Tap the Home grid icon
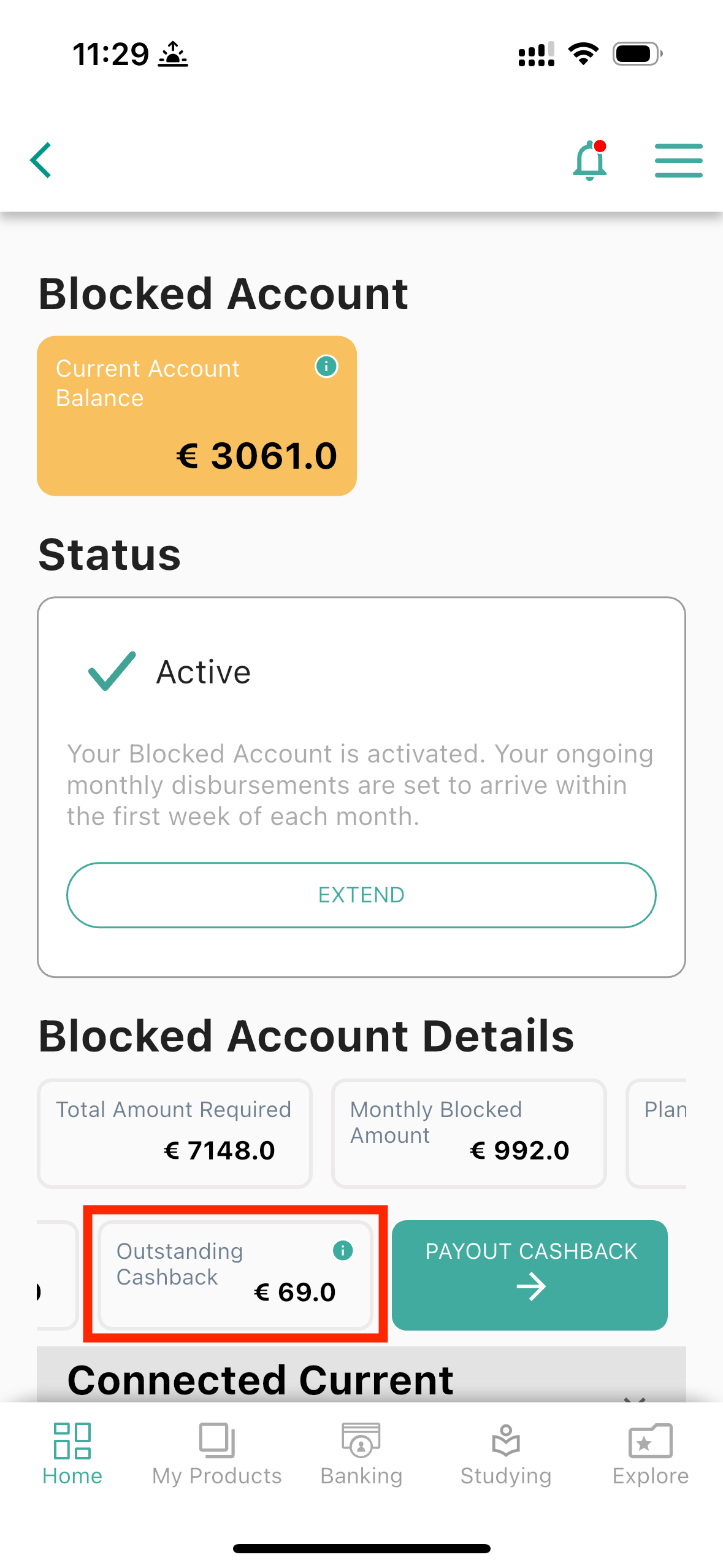Screen dimensions: 723x1568 [x=72, y=1440]
